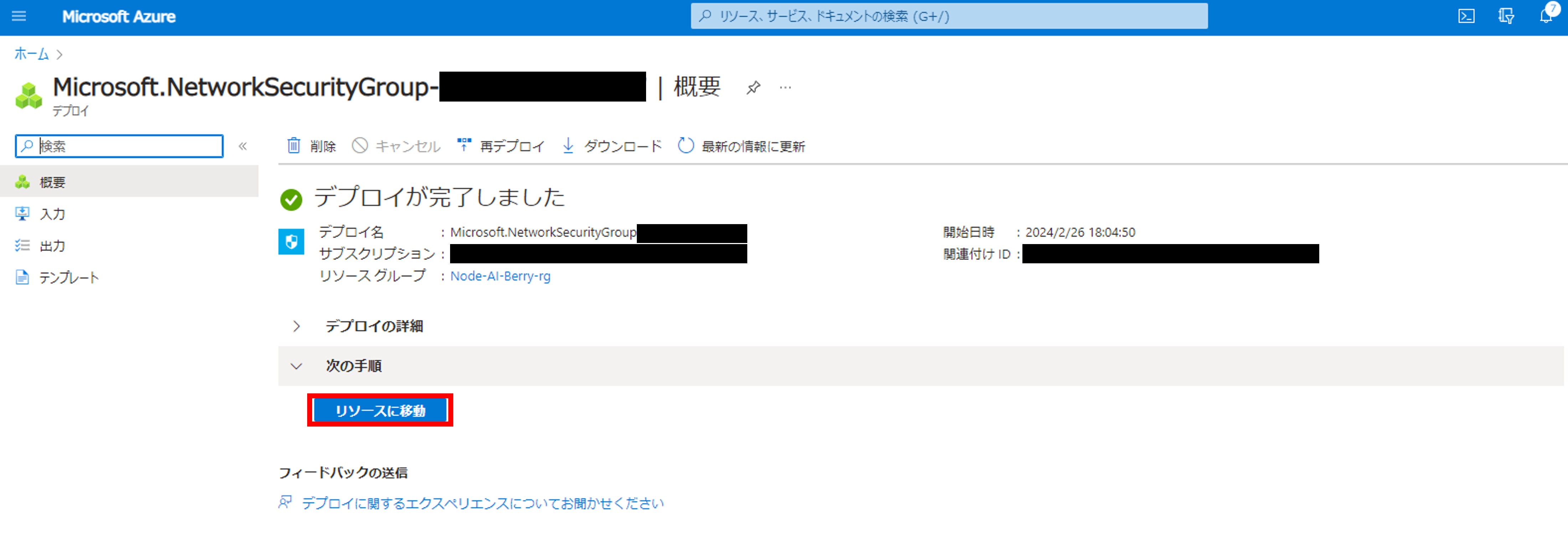Image resolution: width=1568 pixels, height=553 pixels.
Task: Collapse the 次の手順 section
Action: 353,366
